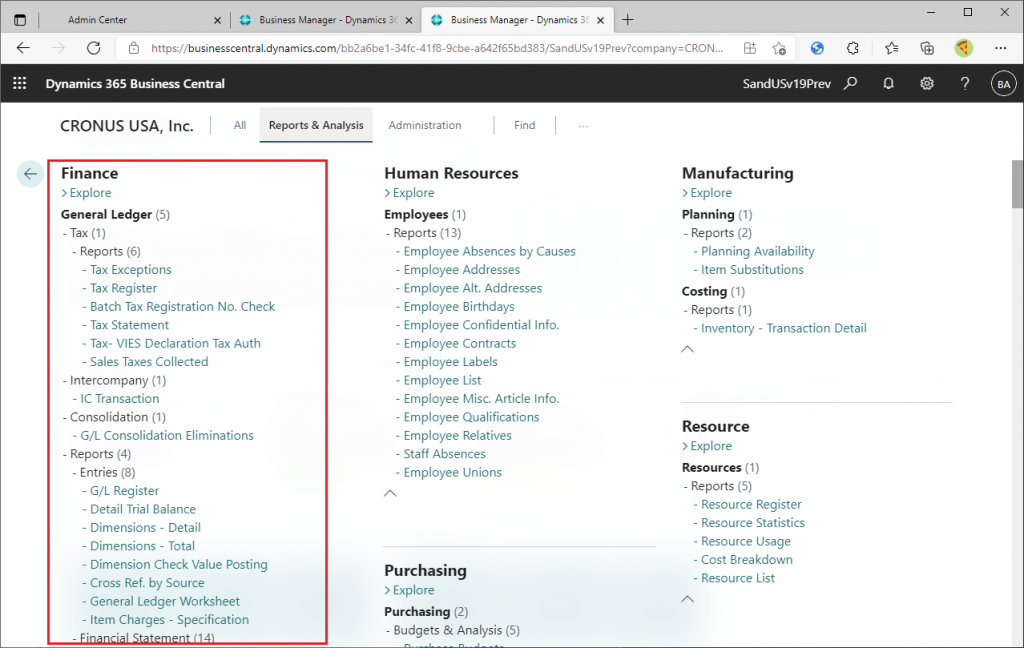Open G/L Consolidation Eliminations
Viewport: 1024px width, 648px height.
[167, 435]
